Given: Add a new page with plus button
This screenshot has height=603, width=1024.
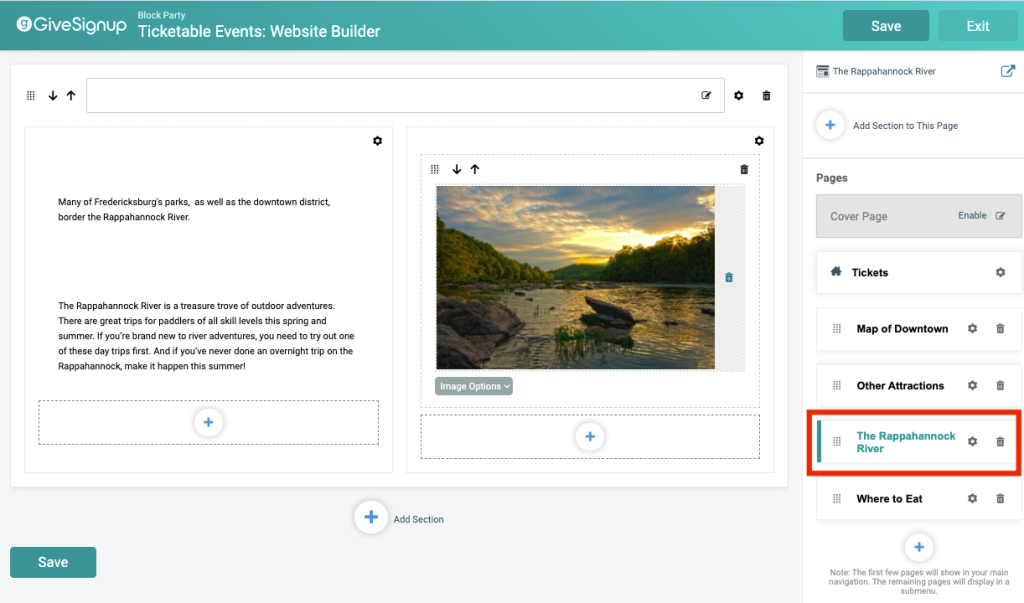Looking at the screenshot, I should 919,547.
